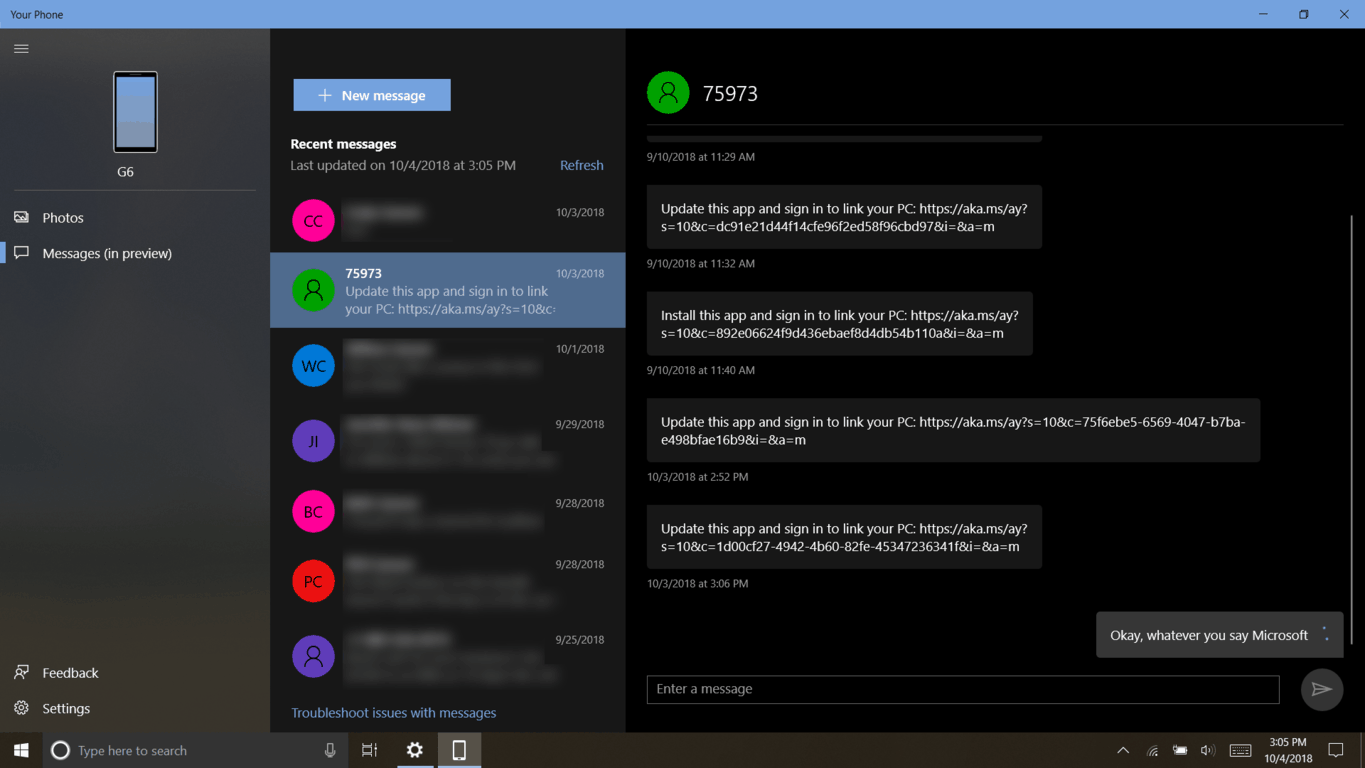1365x768 pixels.
Task: Open the network status tray icon
Action: pos(1152,750)
